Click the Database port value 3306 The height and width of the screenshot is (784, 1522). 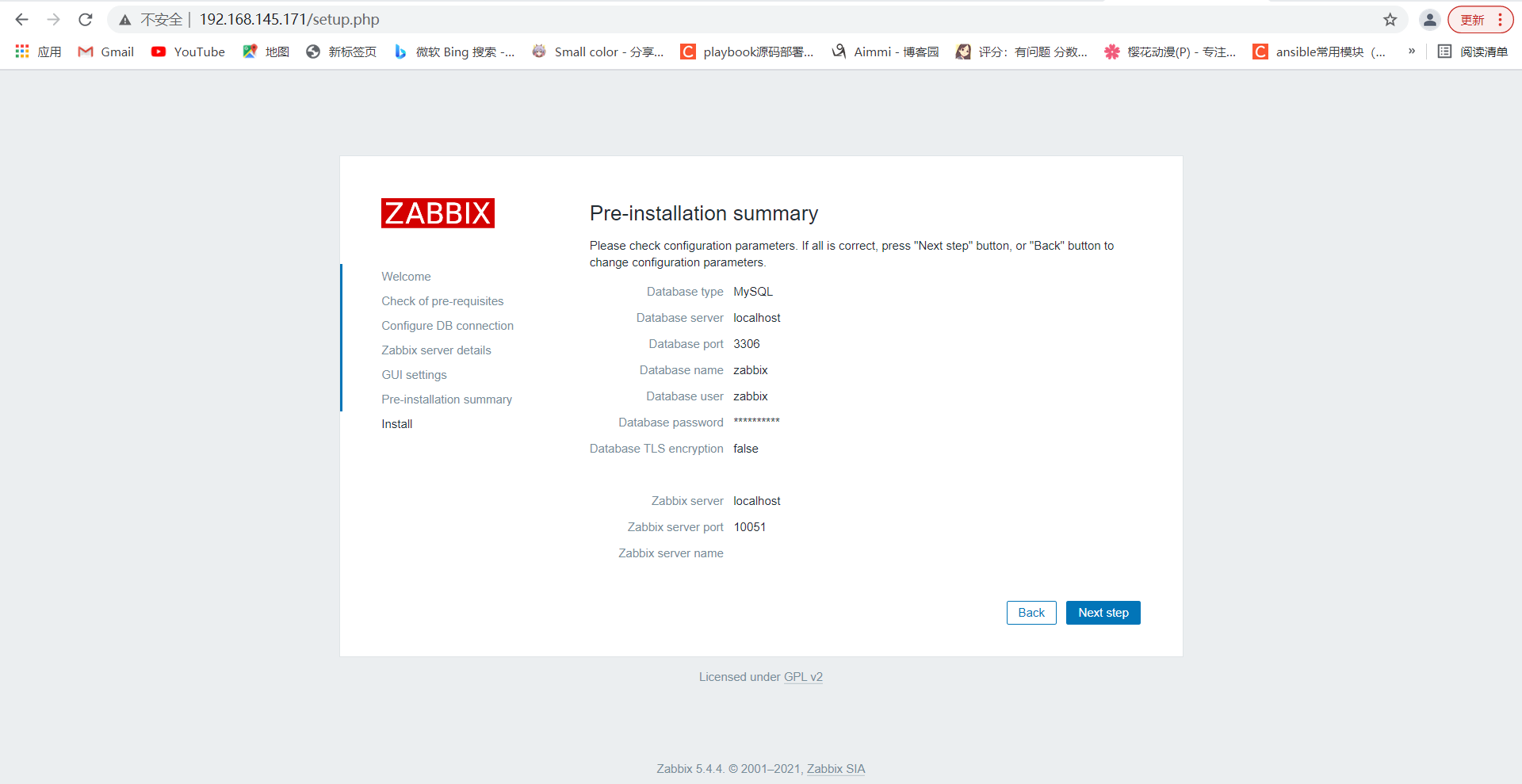point(747,344)
